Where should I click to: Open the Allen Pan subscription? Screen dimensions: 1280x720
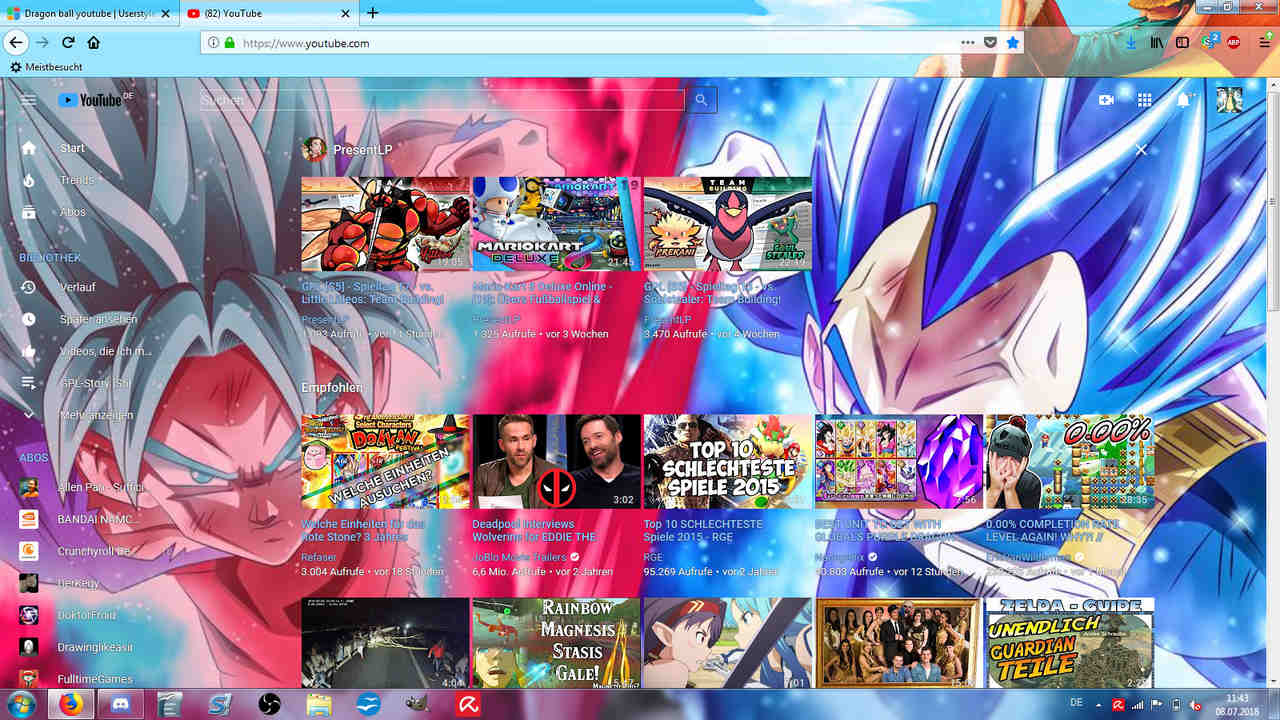[82, 487]
